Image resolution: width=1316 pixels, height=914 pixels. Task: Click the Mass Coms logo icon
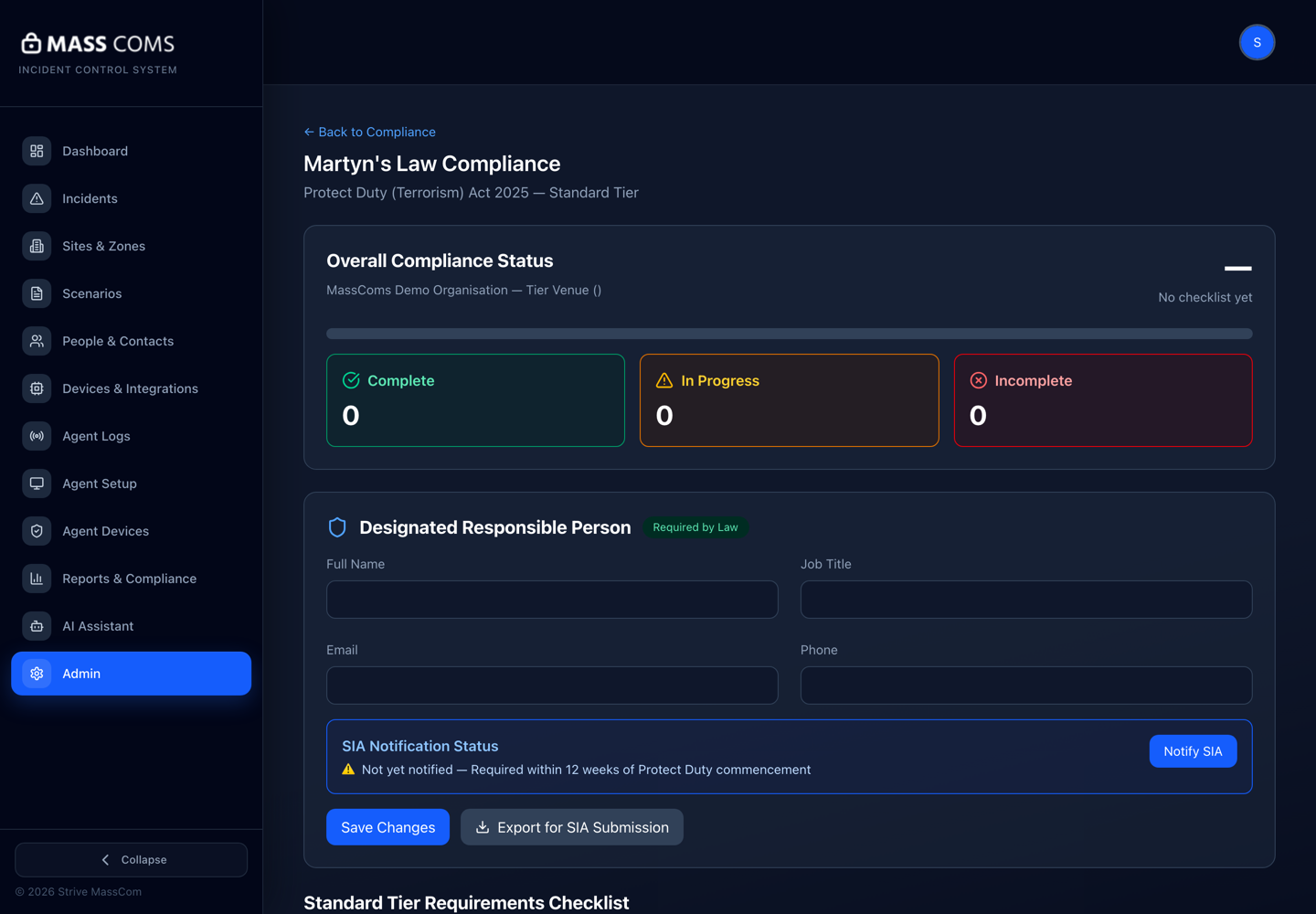[x=31, y=43]
